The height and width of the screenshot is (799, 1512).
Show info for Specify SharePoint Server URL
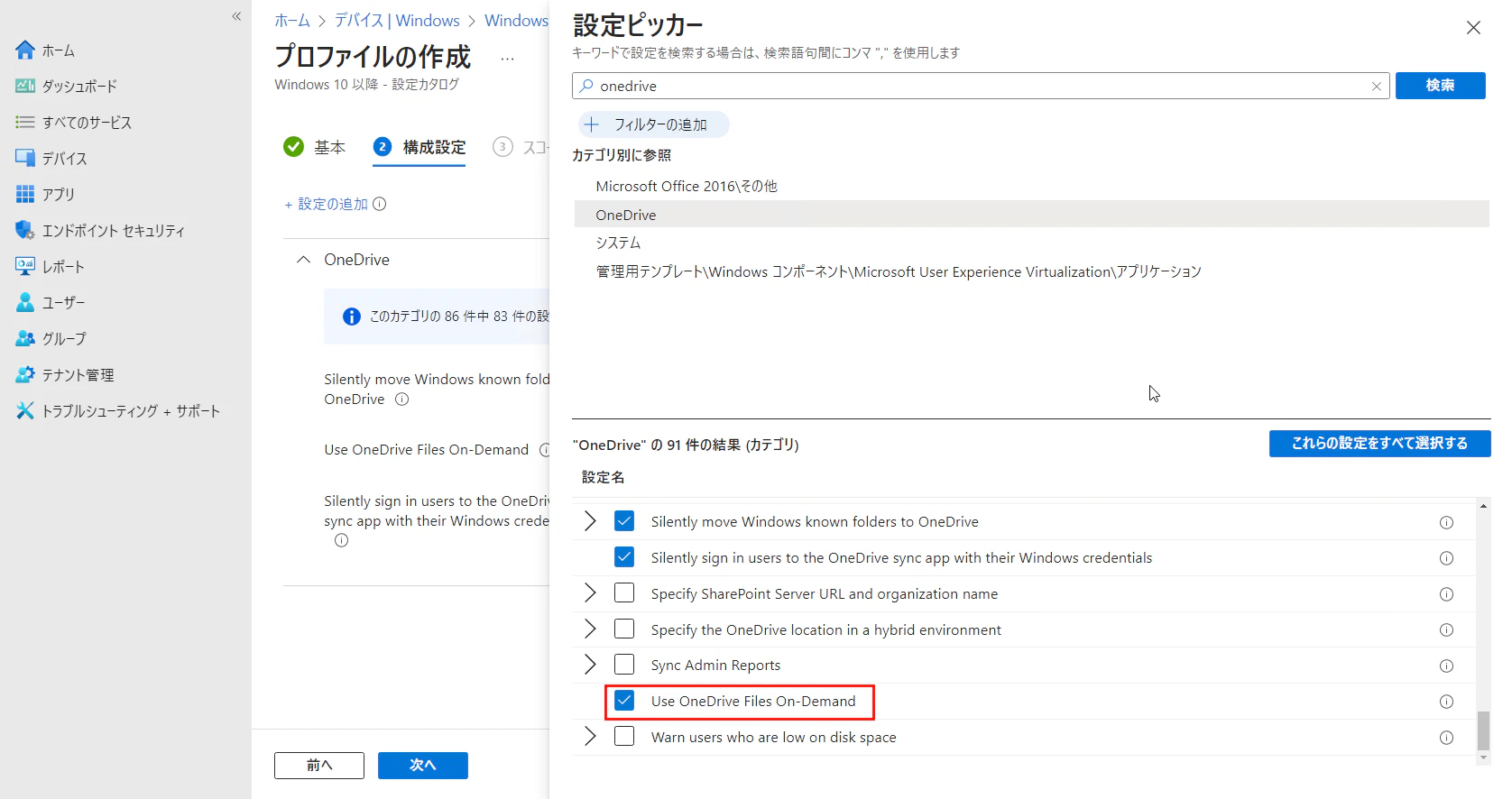pyautogui.click(x=1446, y=594)
